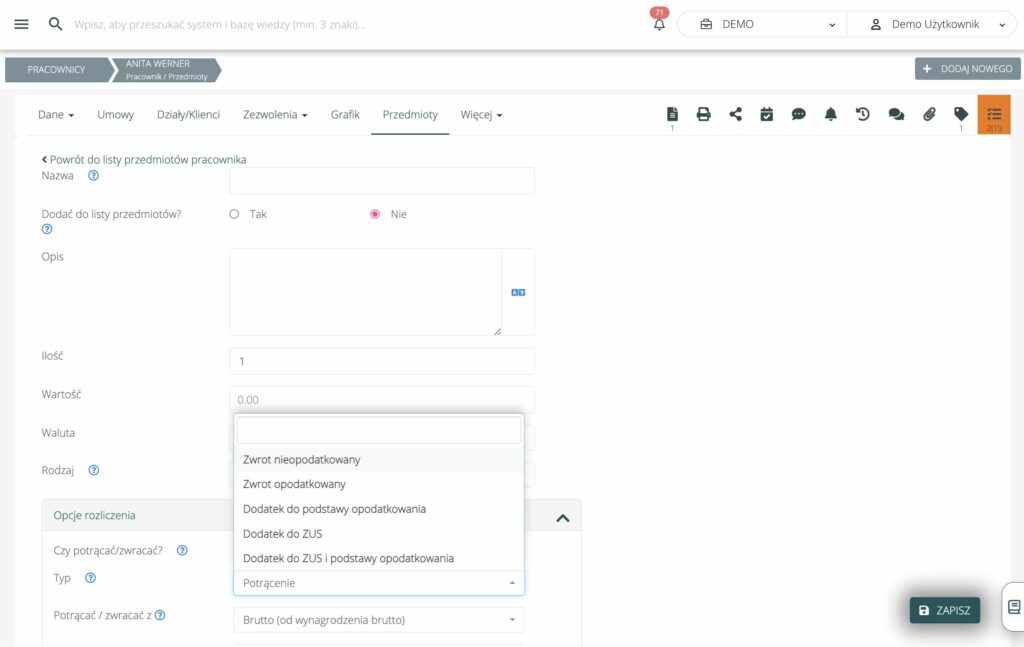The height and width of the screenshot is (647, 1024).
Task: Open the hamburger main menu
Action: click(21, 24)
